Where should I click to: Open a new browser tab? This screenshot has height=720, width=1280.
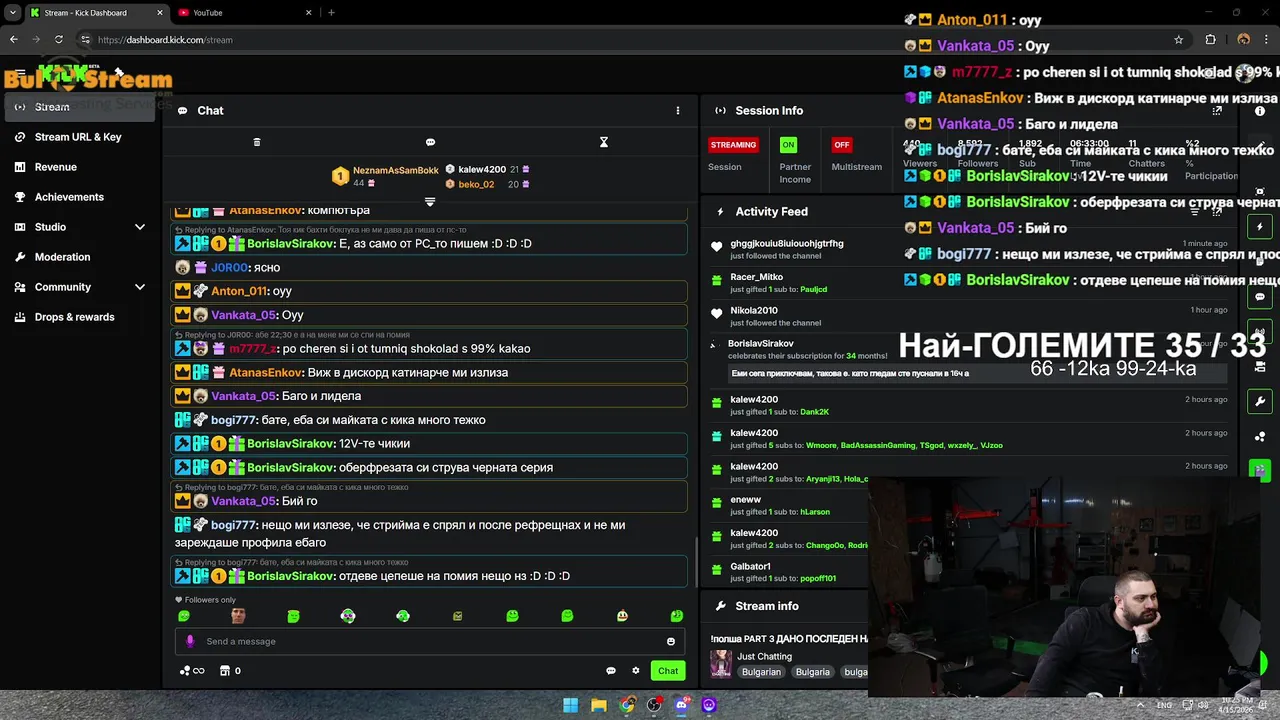click(331, 13)
